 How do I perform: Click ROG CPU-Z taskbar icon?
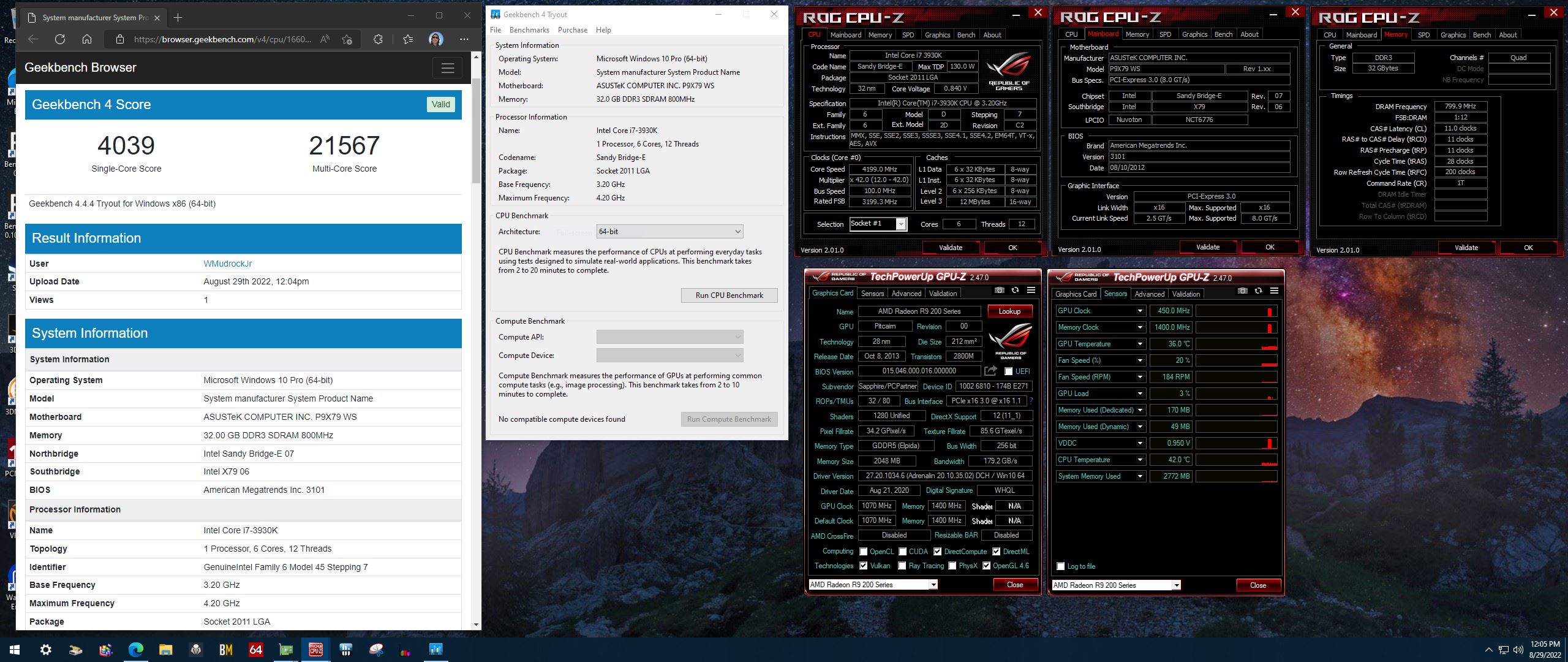click(315, 650)
